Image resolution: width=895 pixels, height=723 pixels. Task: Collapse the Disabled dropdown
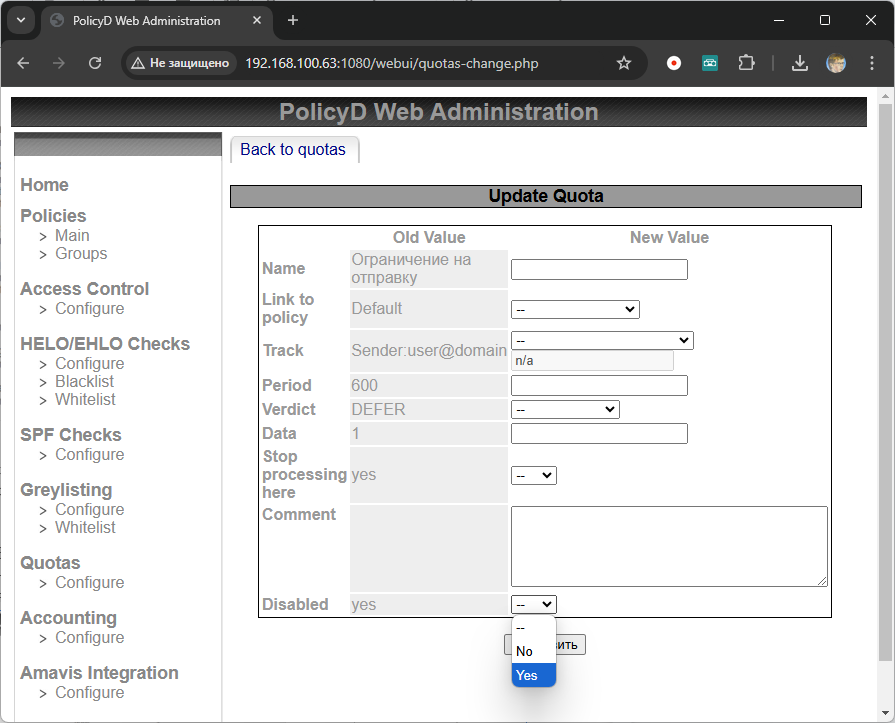pyautogui.click(x=534, y=604)
